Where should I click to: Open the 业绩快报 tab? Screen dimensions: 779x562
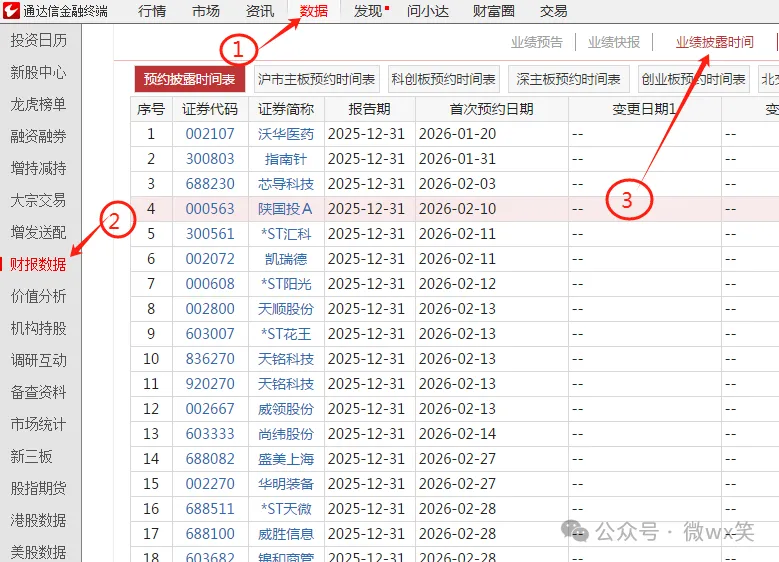tap(614, 42)
